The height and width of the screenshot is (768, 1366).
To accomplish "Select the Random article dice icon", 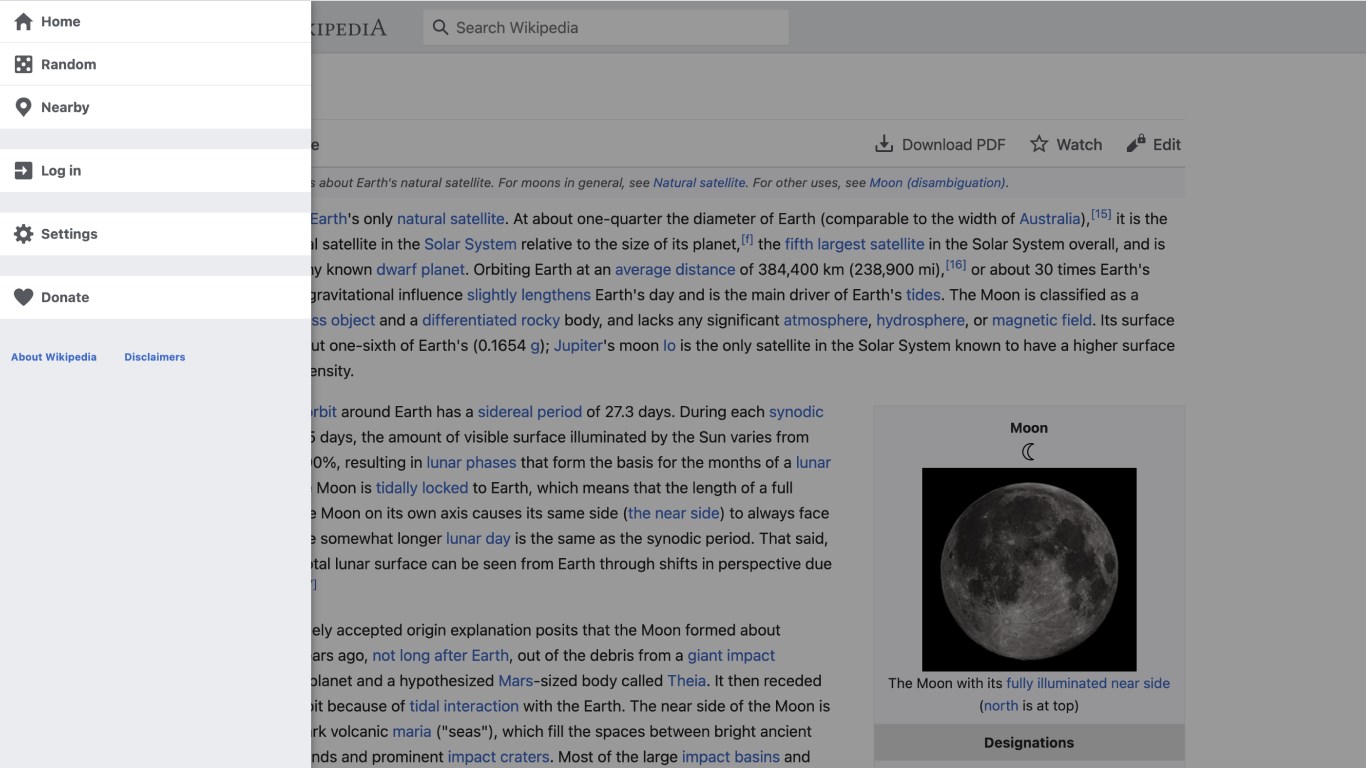I will 22,63.
